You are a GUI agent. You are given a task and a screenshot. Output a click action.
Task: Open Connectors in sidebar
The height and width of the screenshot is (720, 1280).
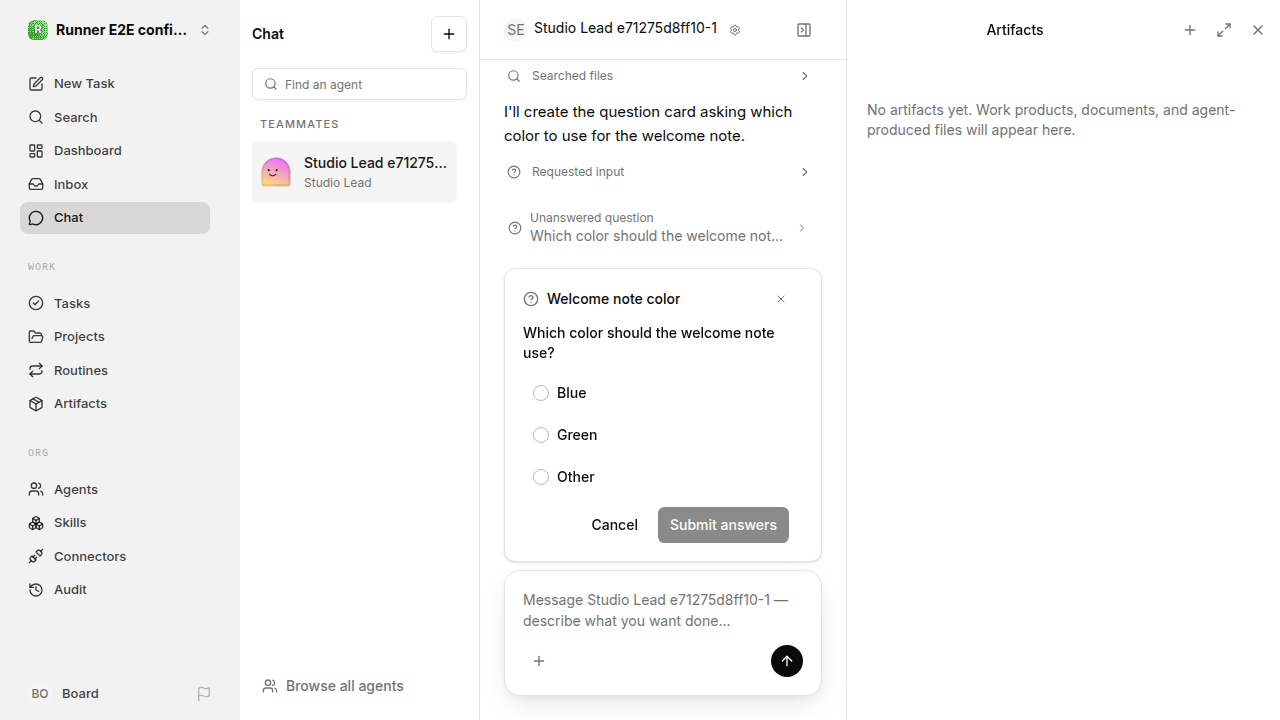click(115, 556)
